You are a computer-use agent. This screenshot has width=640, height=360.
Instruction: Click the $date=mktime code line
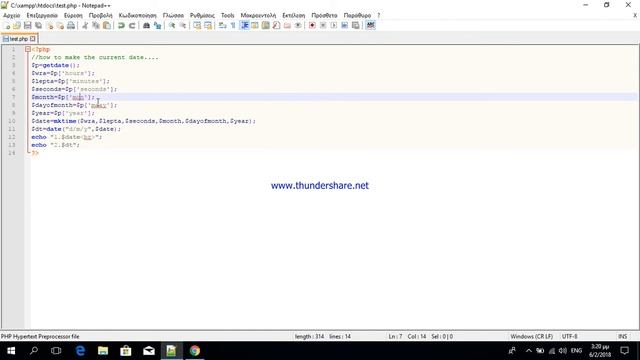pyautogui.click(x=143, y=121)
